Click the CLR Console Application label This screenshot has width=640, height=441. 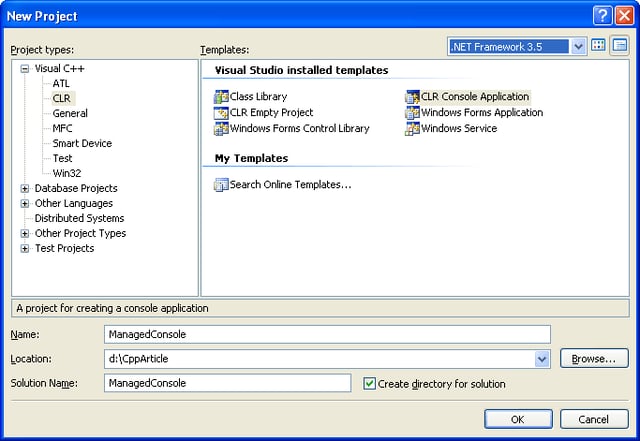(x=475, y=97)
